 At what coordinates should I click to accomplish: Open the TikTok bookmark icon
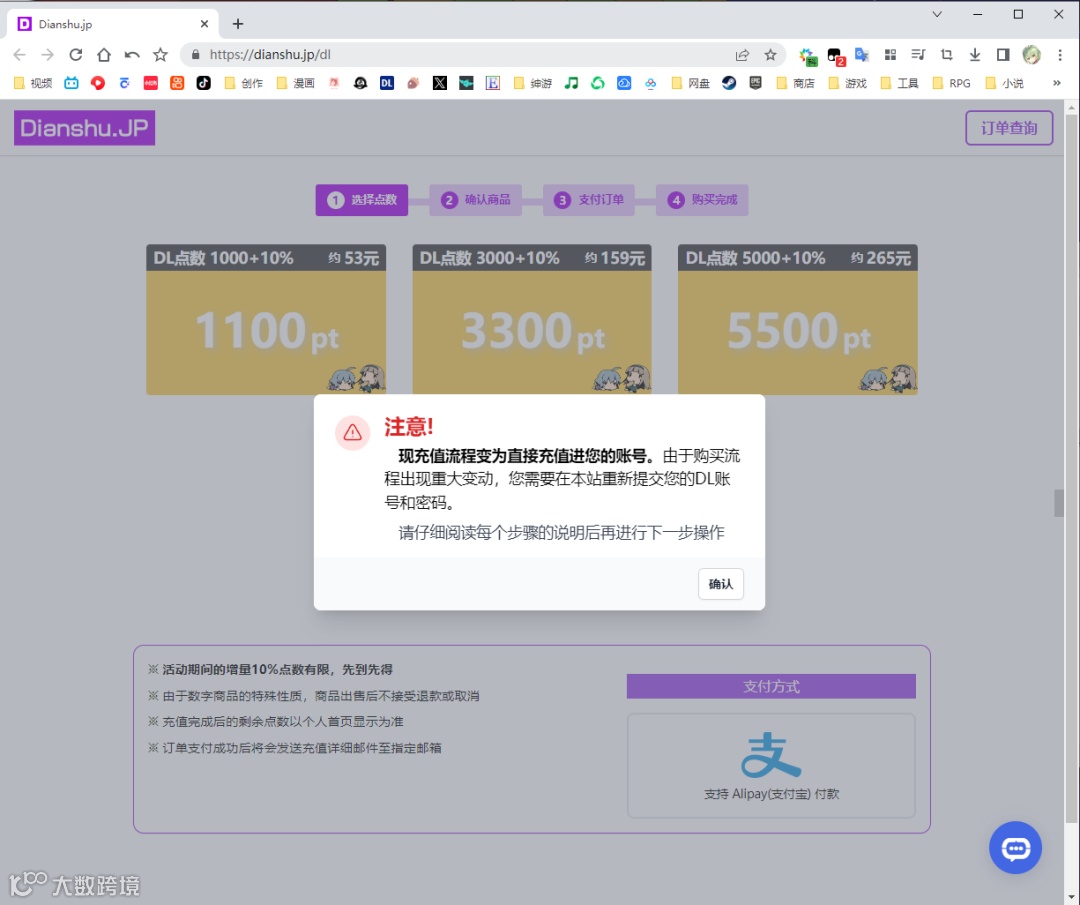pos(203,83)
